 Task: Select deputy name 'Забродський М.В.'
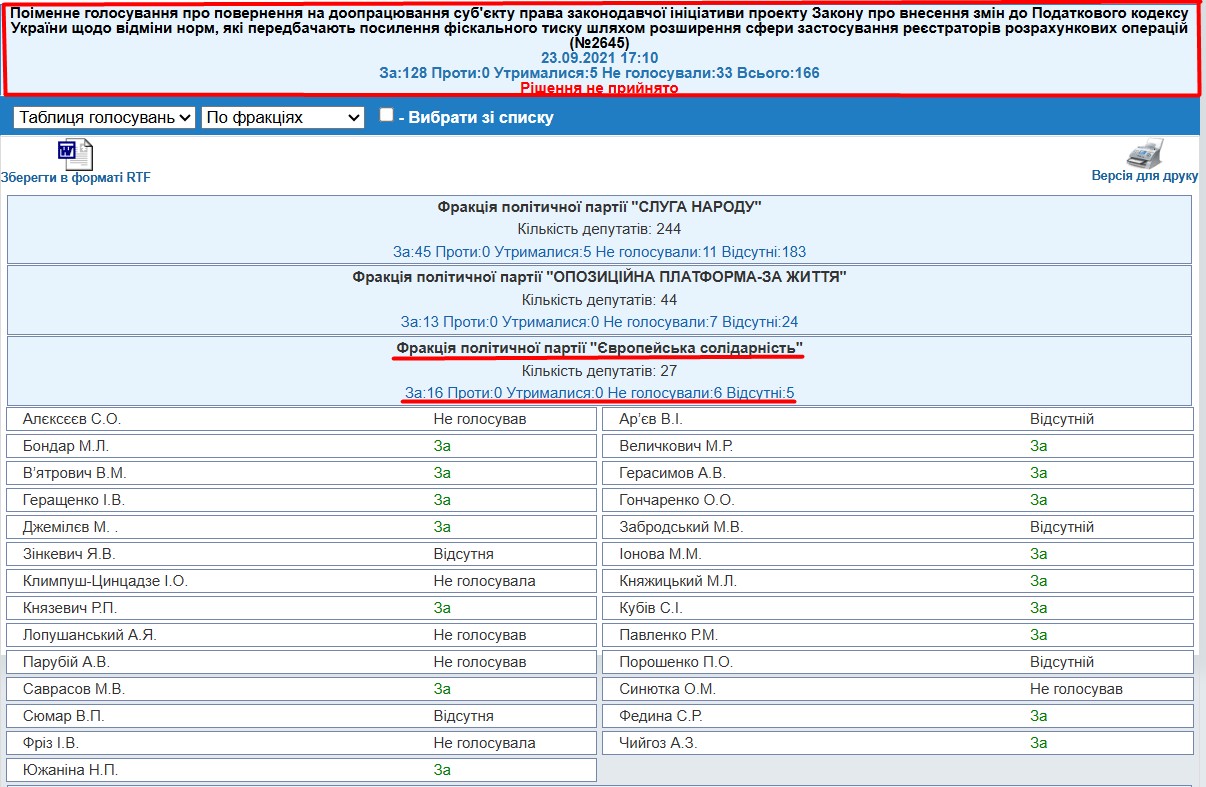681,527
